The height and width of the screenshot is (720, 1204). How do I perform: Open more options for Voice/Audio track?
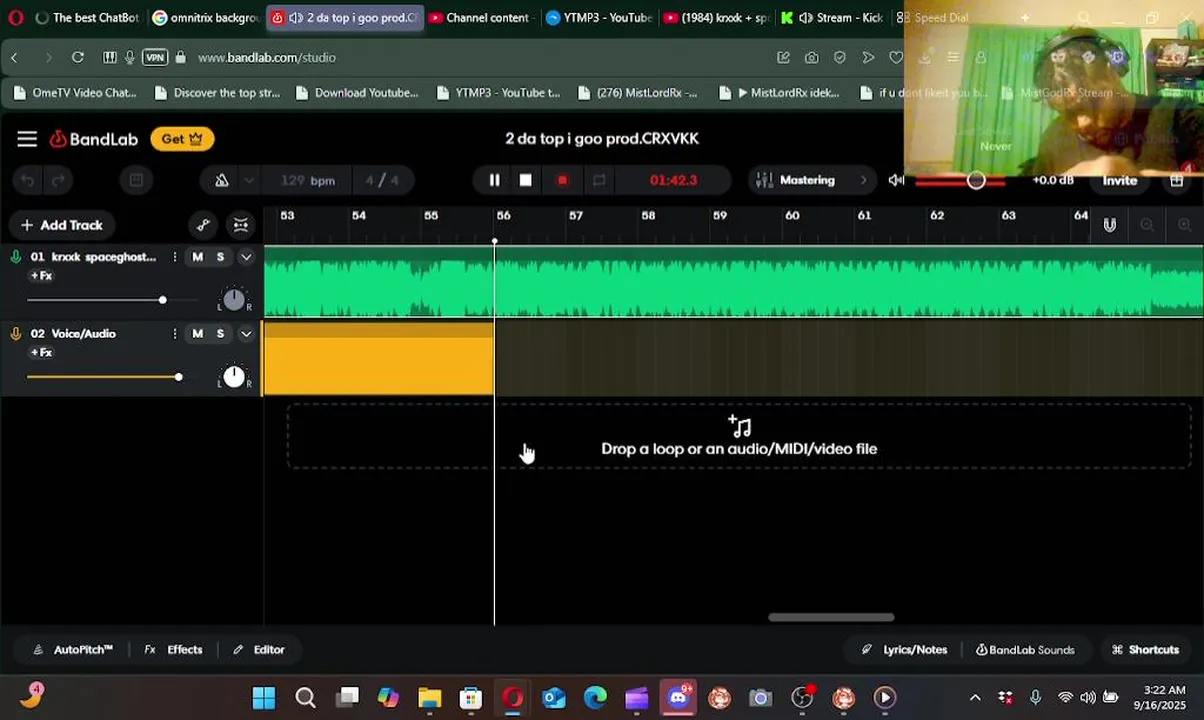coord(175,334)
